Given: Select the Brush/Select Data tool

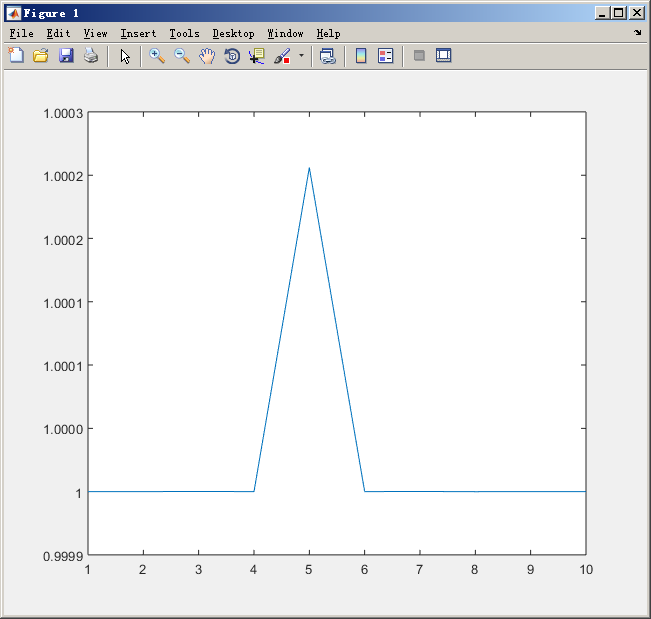Looking at the screenshot, I should [x=282, y=56].
